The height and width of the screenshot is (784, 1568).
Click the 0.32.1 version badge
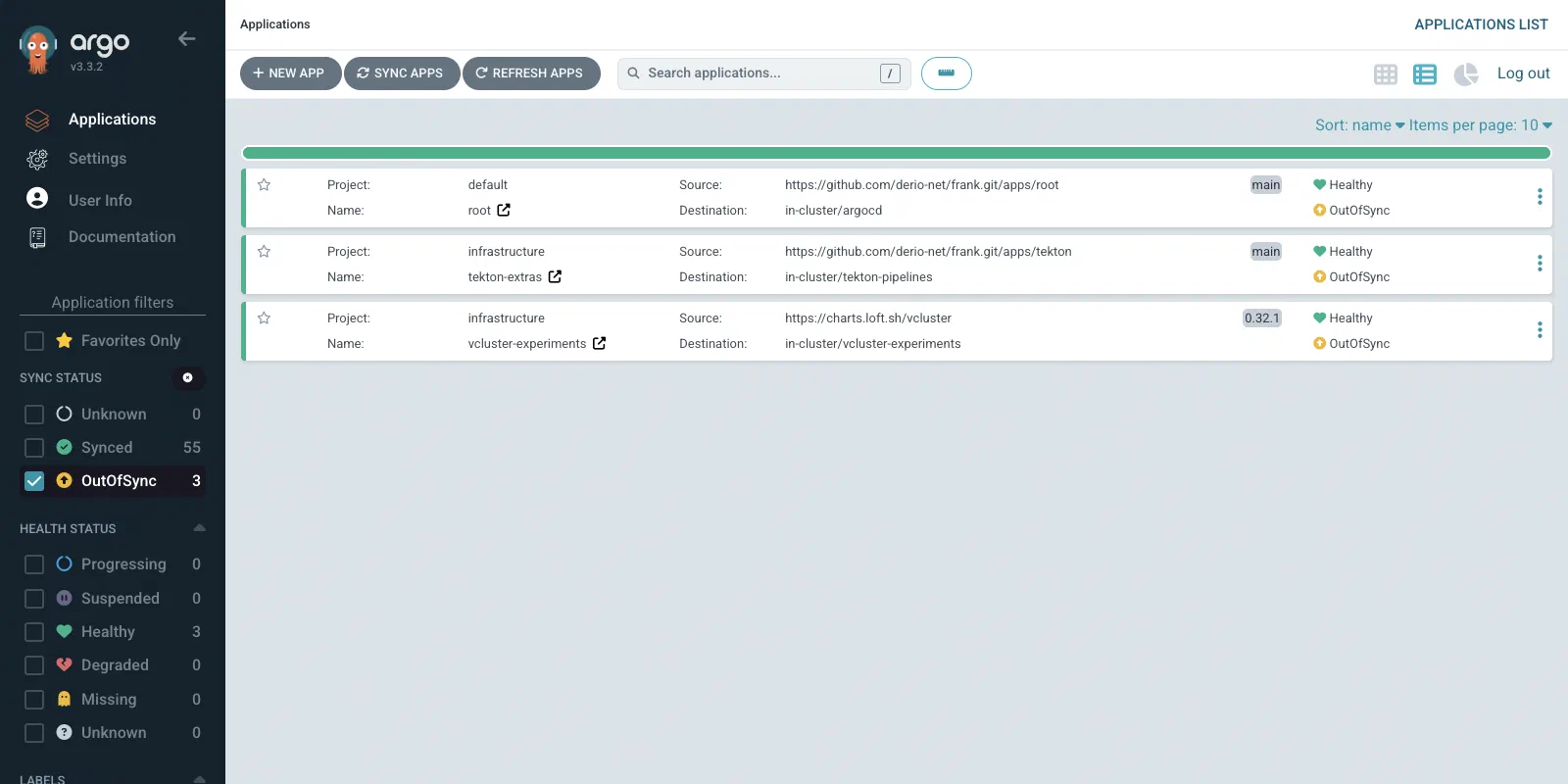point(1262,318)
